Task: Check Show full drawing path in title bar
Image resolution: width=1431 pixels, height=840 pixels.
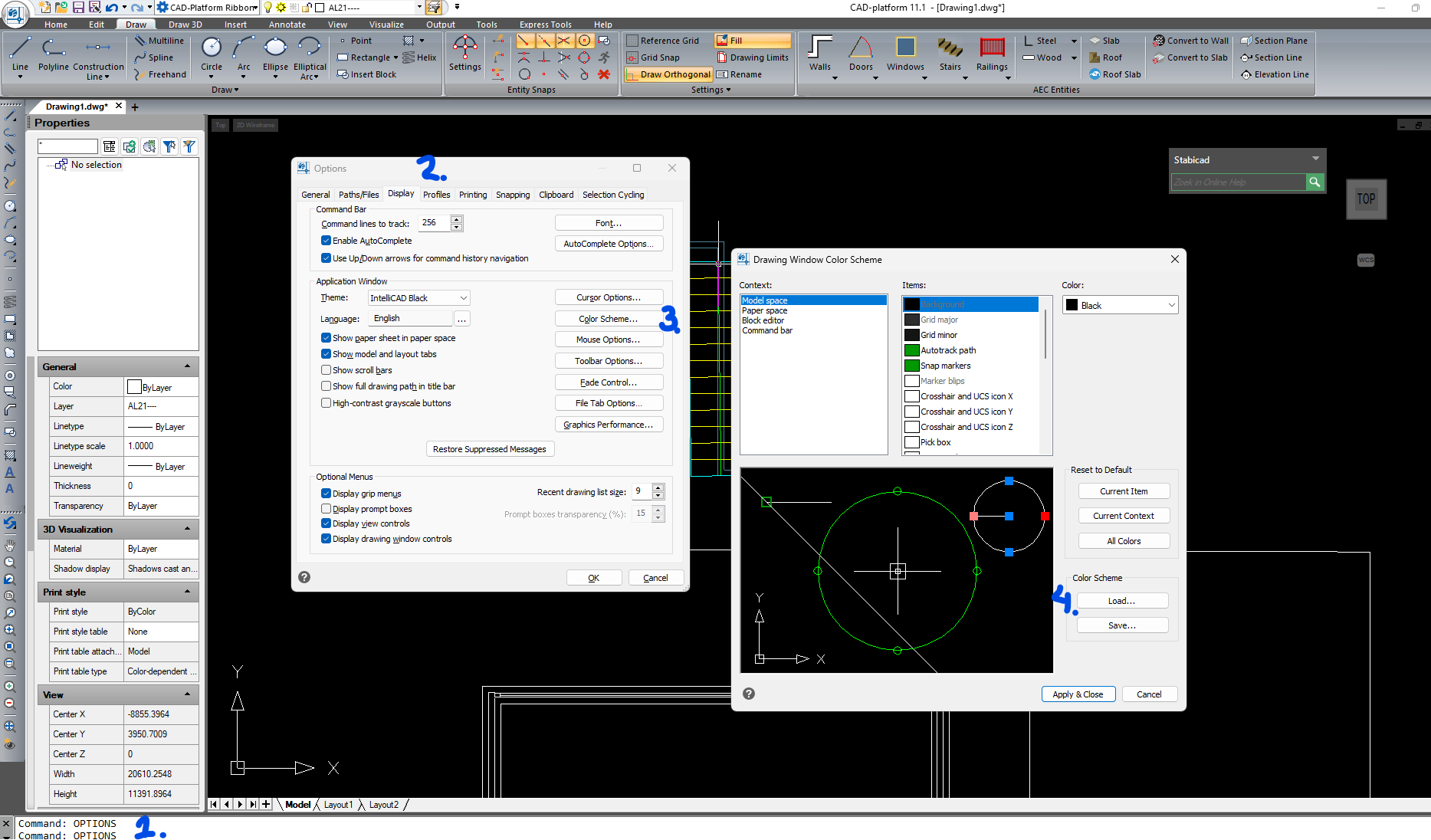Action: (326, 386)
